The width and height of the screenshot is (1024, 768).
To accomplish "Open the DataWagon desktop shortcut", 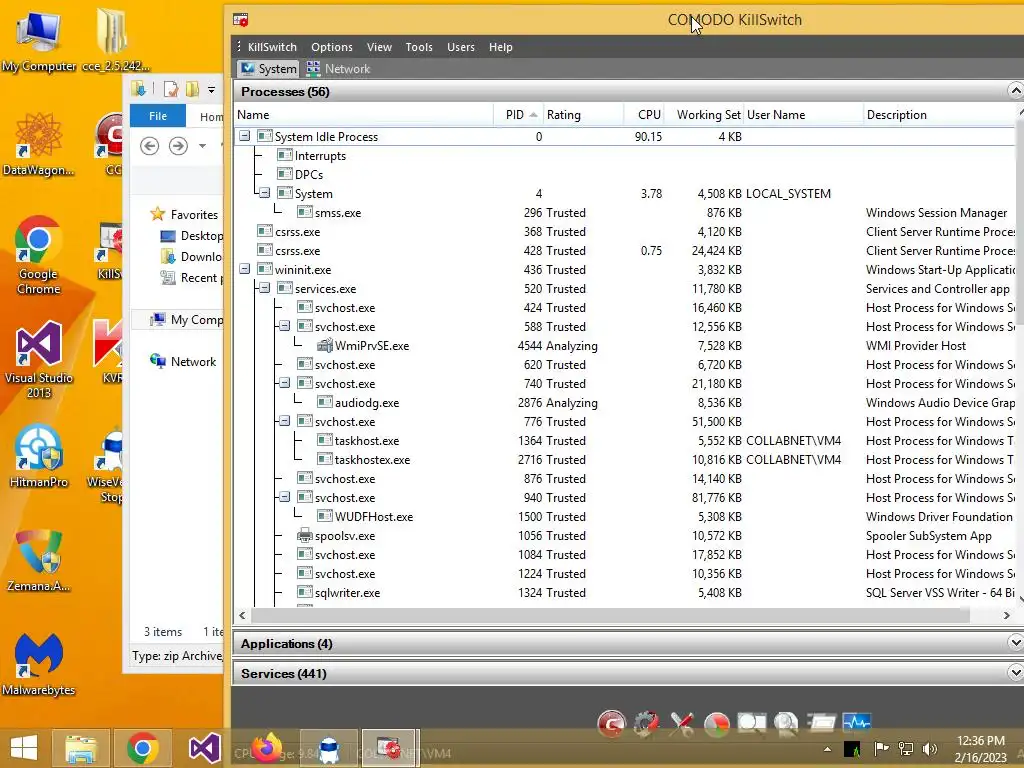I will click(38, 145).
